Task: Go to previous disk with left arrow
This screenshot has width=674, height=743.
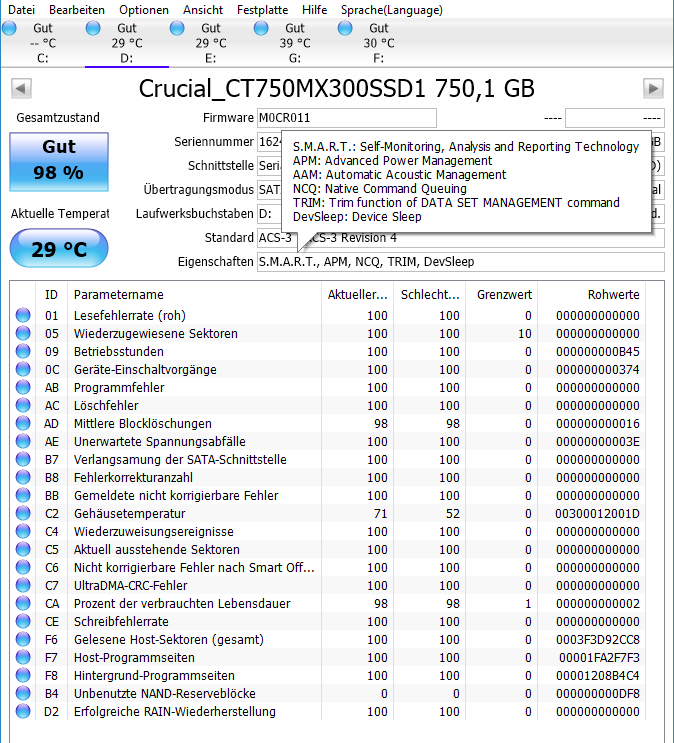Action: (x=21, y=88)
